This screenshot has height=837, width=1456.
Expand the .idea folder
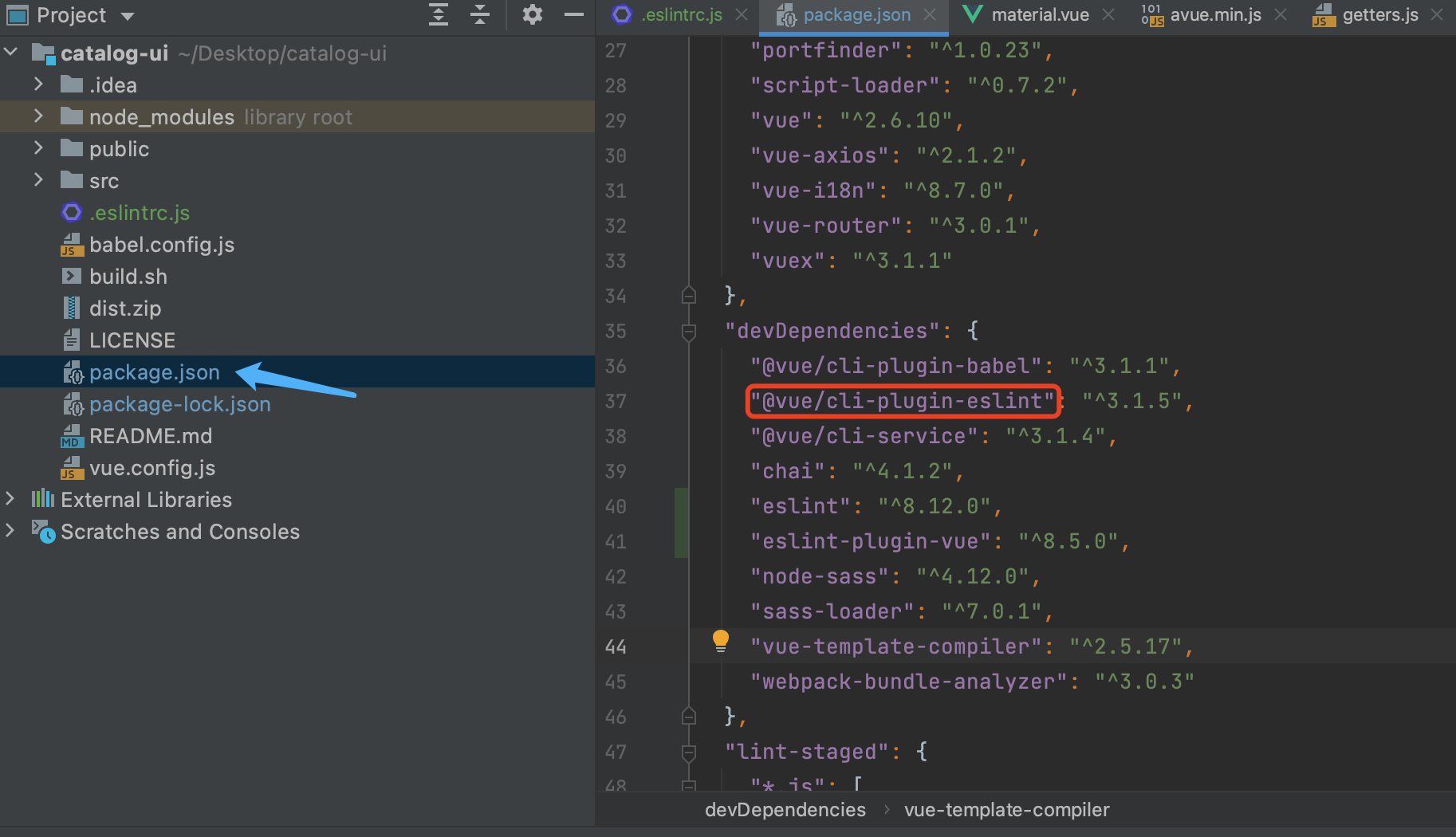(x=38, y=84)
